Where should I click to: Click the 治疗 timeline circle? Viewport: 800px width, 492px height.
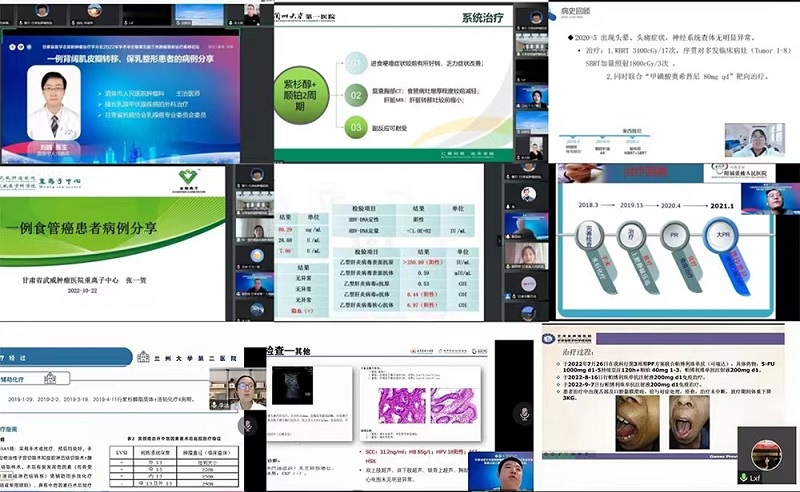632,236
